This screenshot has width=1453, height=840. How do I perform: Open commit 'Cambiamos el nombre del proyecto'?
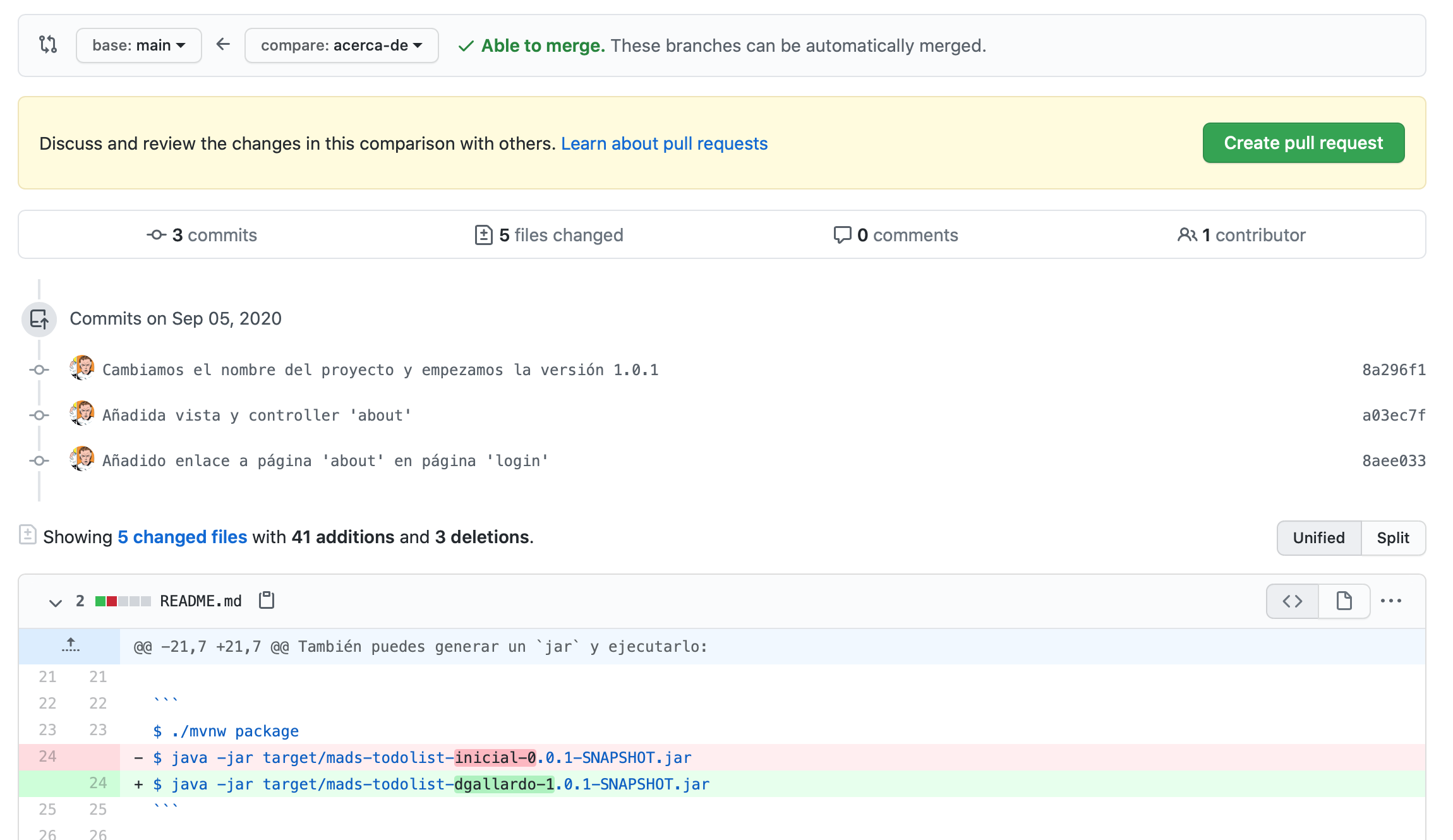[380, 370]
